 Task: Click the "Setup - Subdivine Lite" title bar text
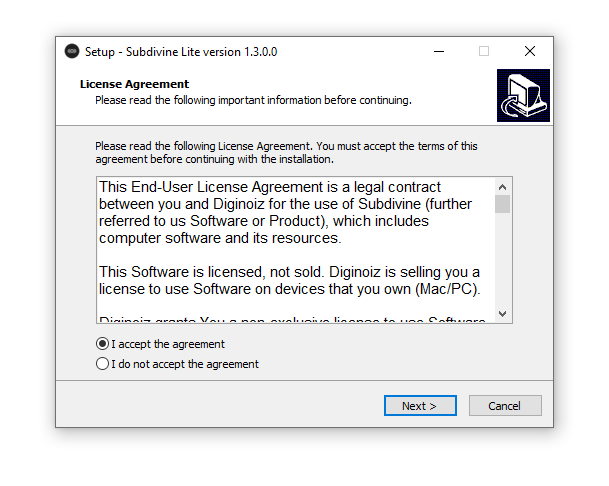point(181,51)
